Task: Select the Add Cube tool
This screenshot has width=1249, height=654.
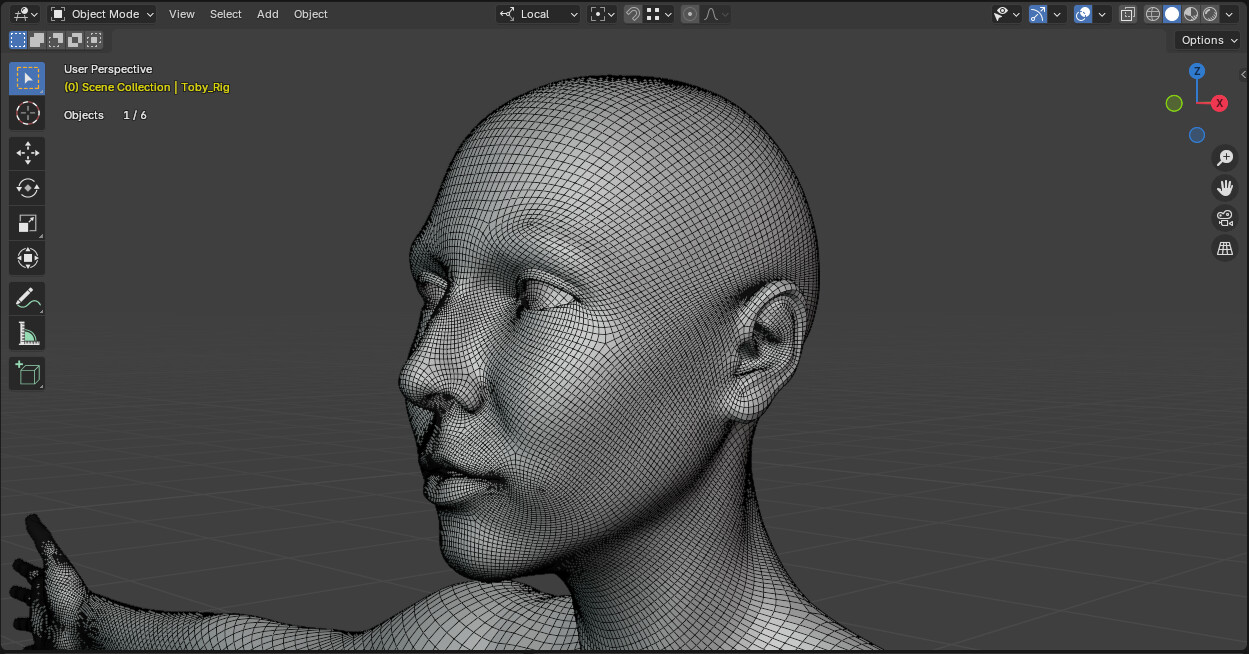Action: tap(27, 373)
